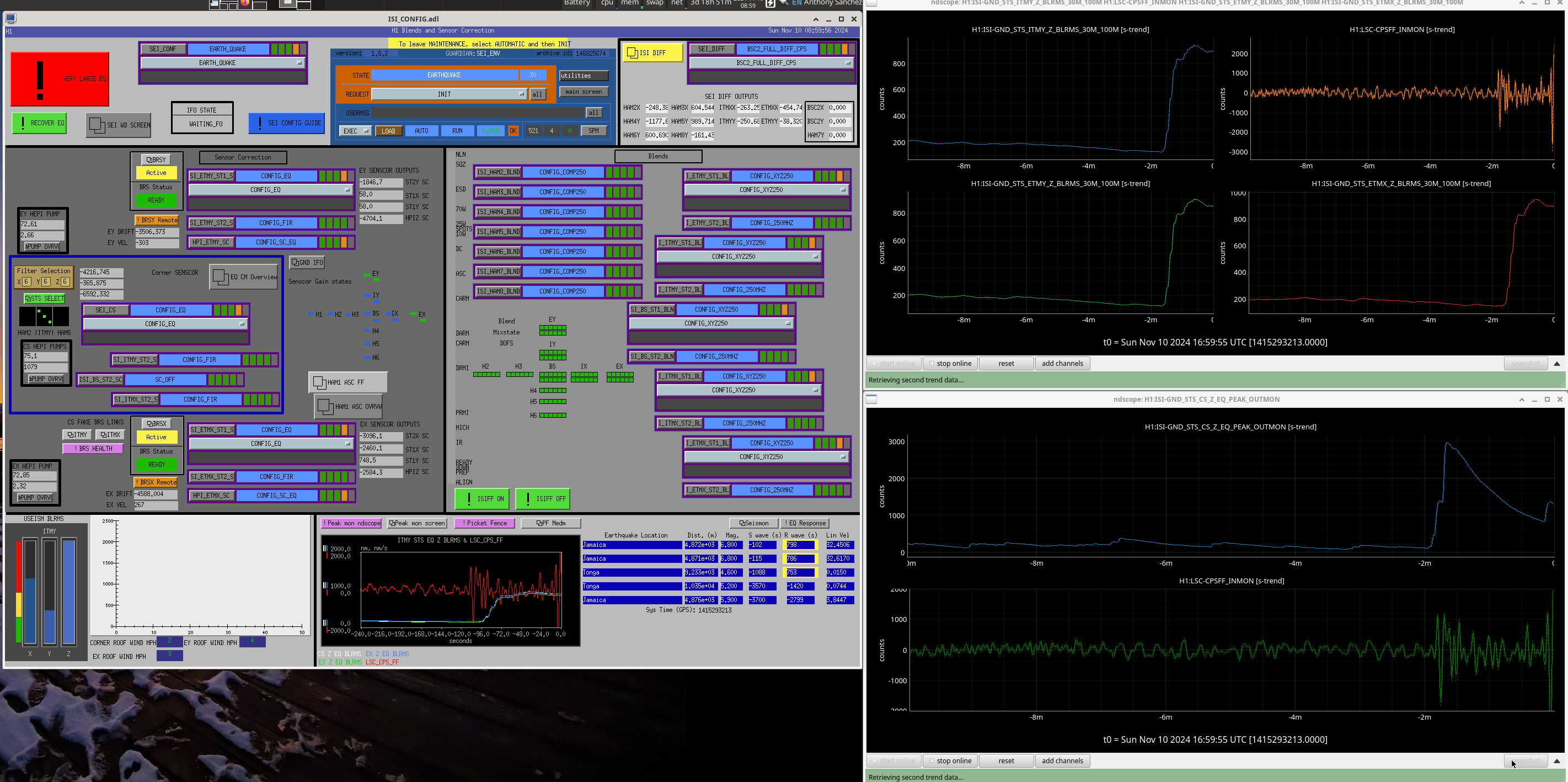Toggle stop online in lower ndscope window
This screenshot has width=1568, height=782.
[950, 760]
